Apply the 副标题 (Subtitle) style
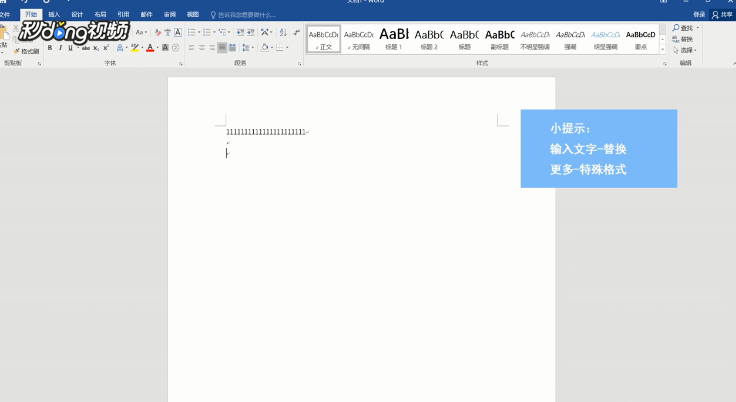Screen dimensions: 736x402 pyautogui.click(x=499, y=39)
